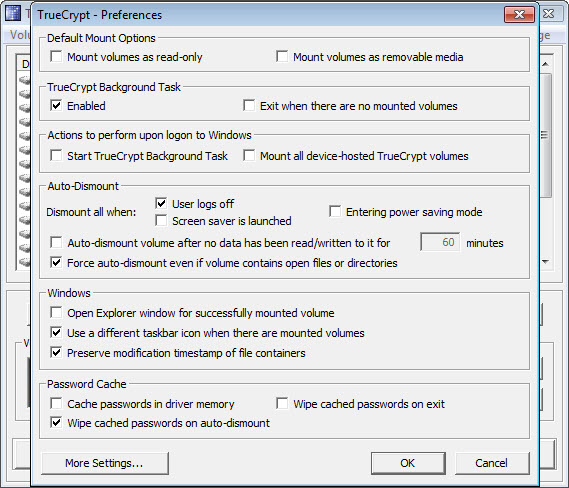The width and height of the screenshot is (569, 488).
Task: Disable the TrueCrypt Background Task Enabled checkbox
Action: [x=56, y=106]
